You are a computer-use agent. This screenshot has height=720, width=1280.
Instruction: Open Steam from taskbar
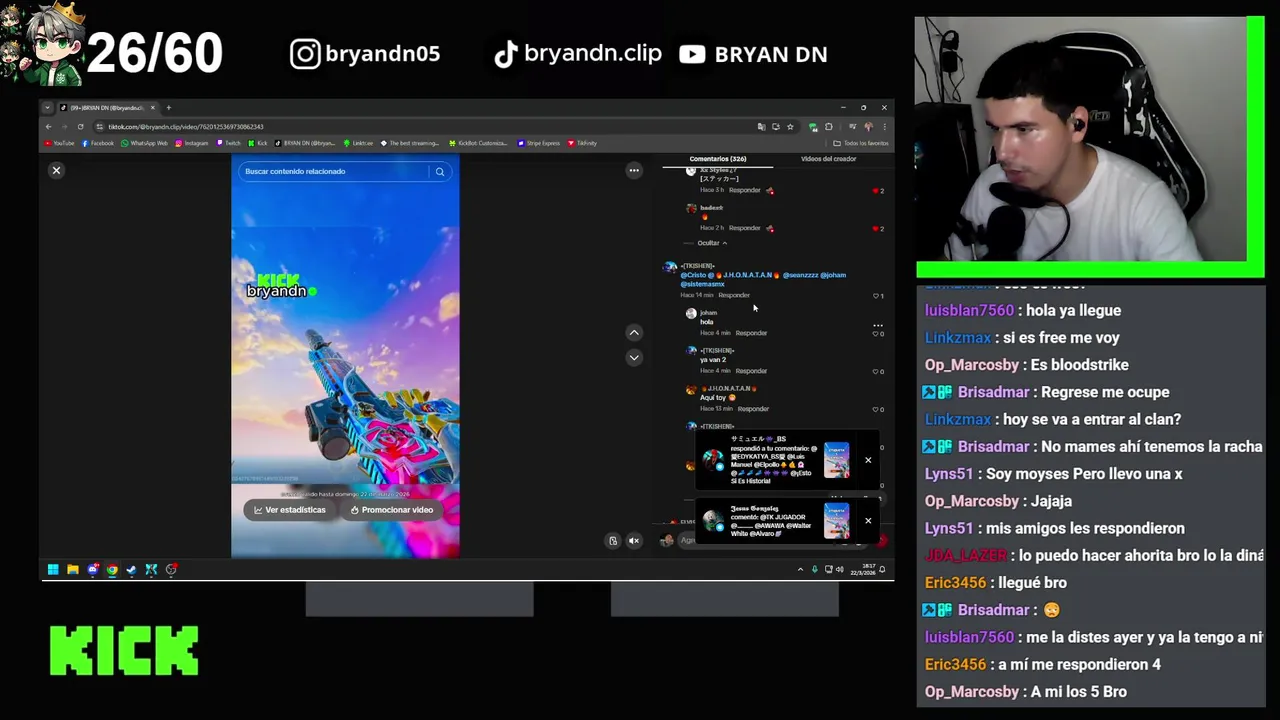click(x=132, y=570)
